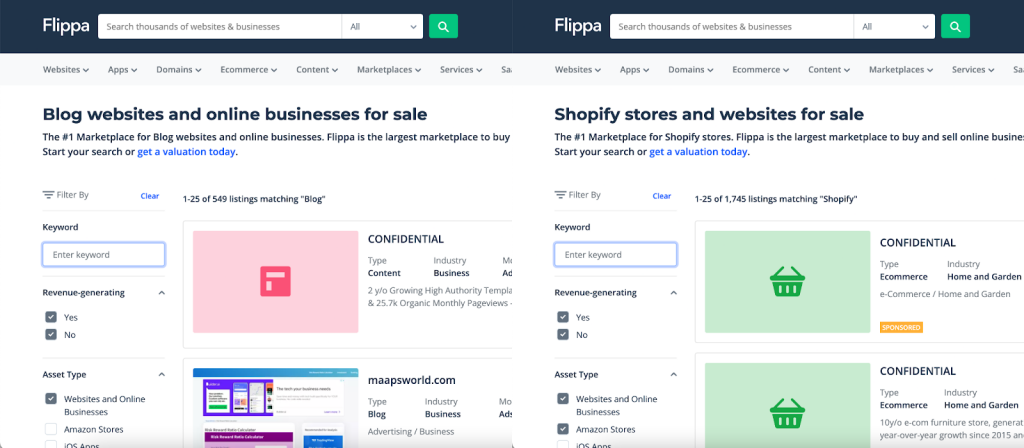Click 'Advertising / Business' description text
This screenshot has width=1024, height=448.
[411, 432]
